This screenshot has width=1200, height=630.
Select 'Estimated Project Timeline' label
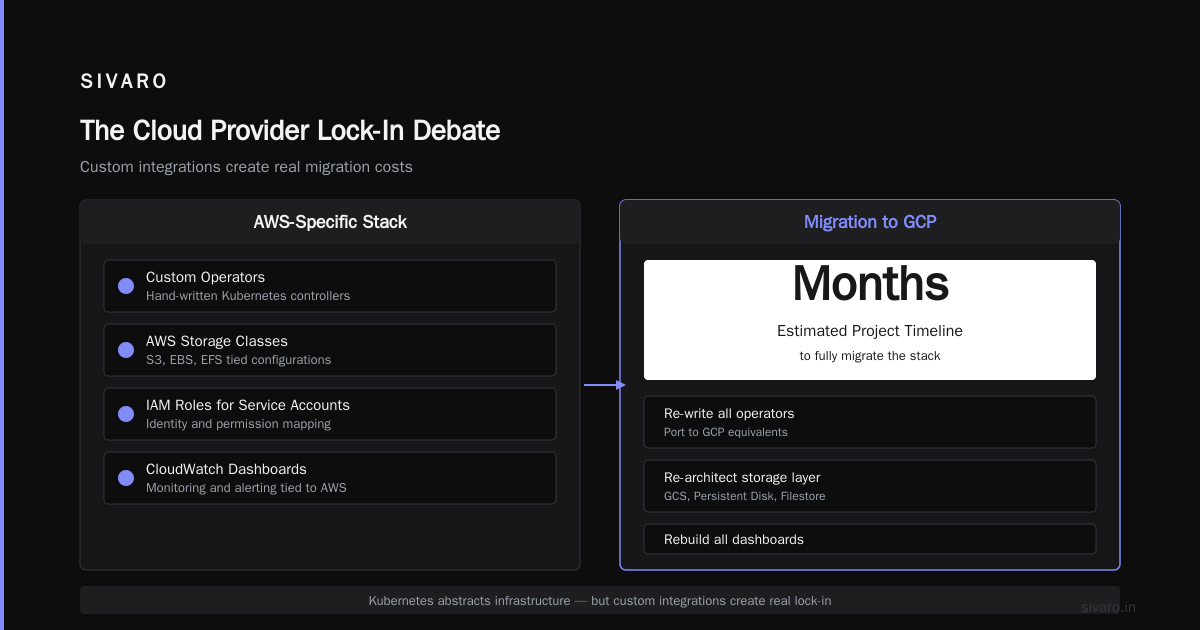click(x=870, y=331)
